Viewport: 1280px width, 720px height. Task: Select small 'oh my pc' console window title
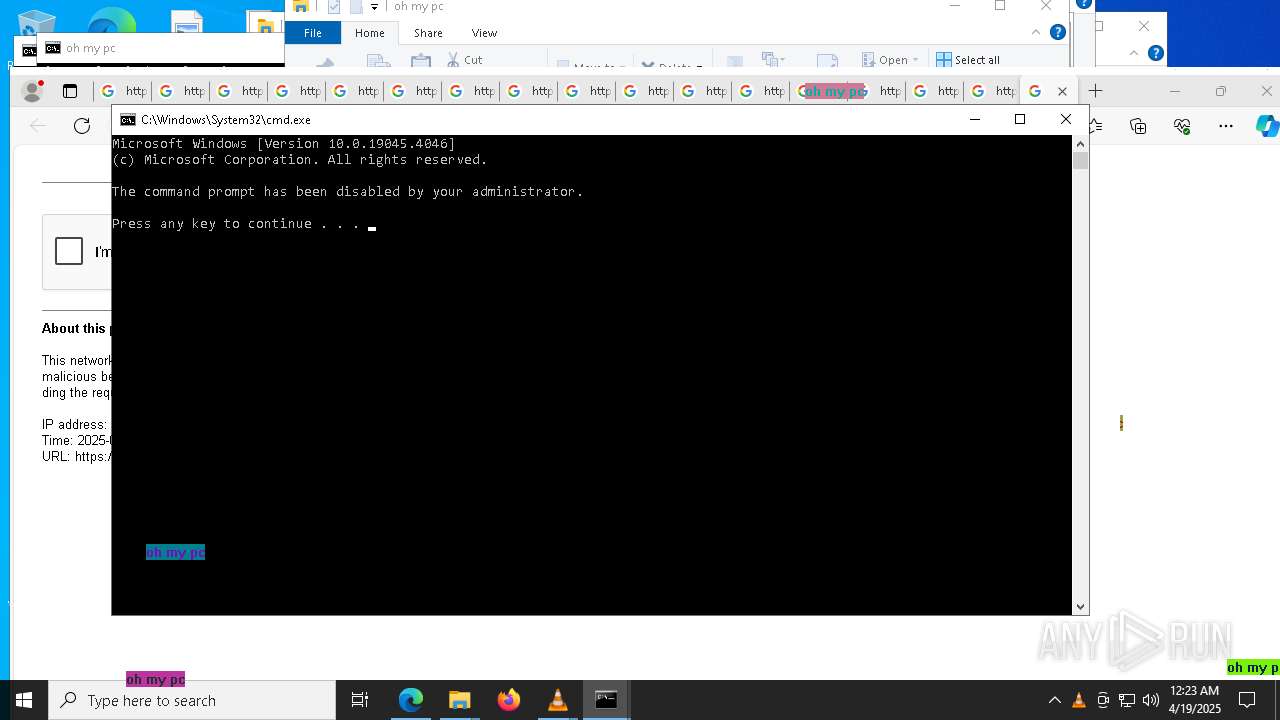click(x=91, y=48)
